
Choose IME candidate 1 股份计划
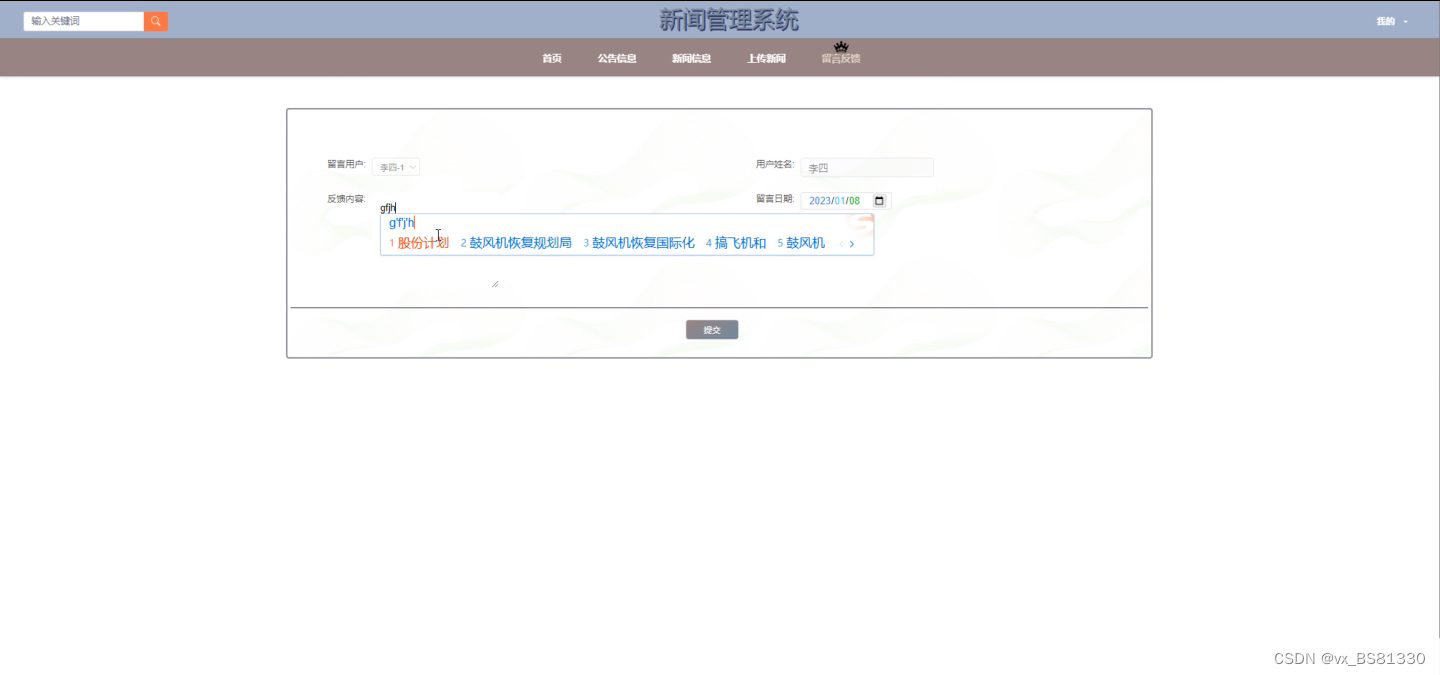click(419, 243)
